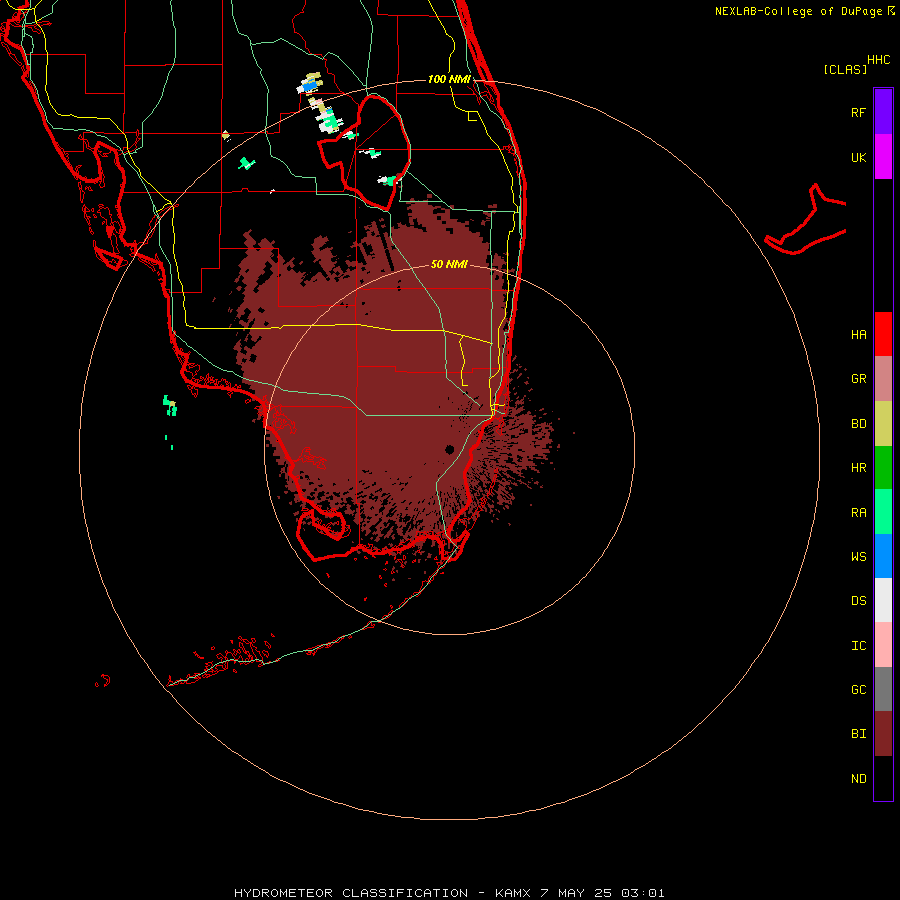Screen dimensions: 900x900
Task: Click the GC legend label
Action: (859, 690)
